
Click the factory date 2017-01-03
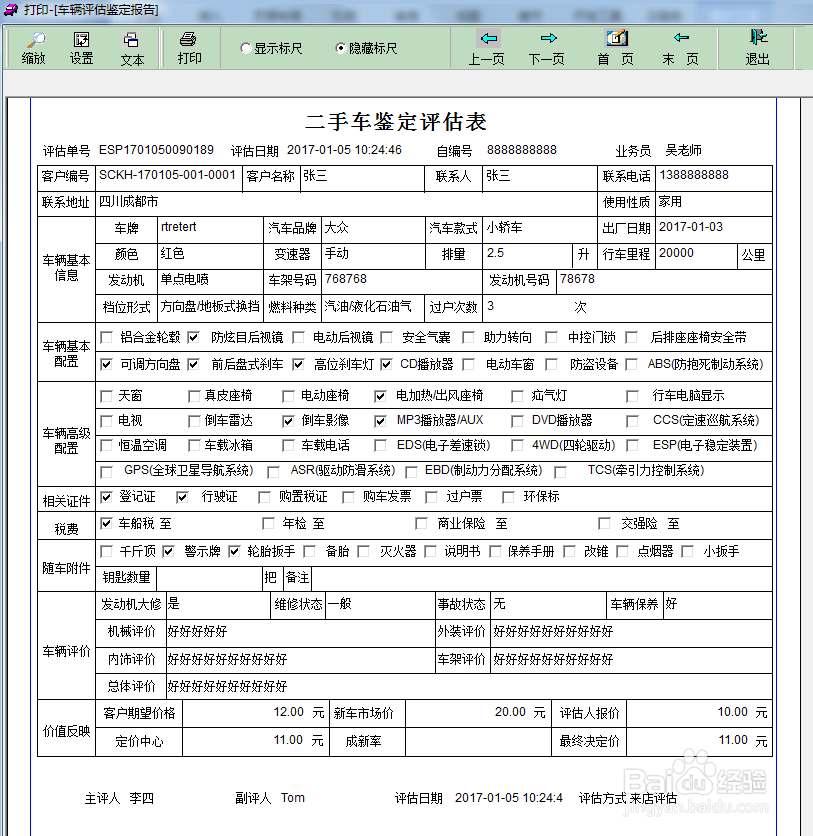[691, 227]
